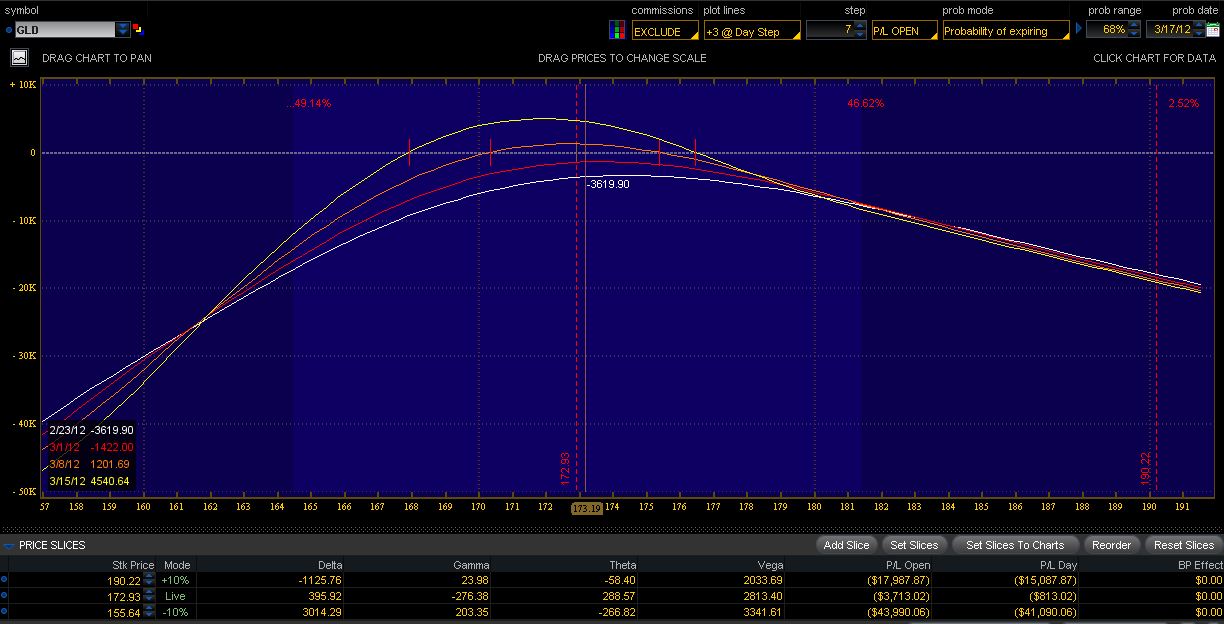Click the 395.92 Delta cell
Image resolution: width=1224 pixels, height=624 pixels.
(325, 595)
